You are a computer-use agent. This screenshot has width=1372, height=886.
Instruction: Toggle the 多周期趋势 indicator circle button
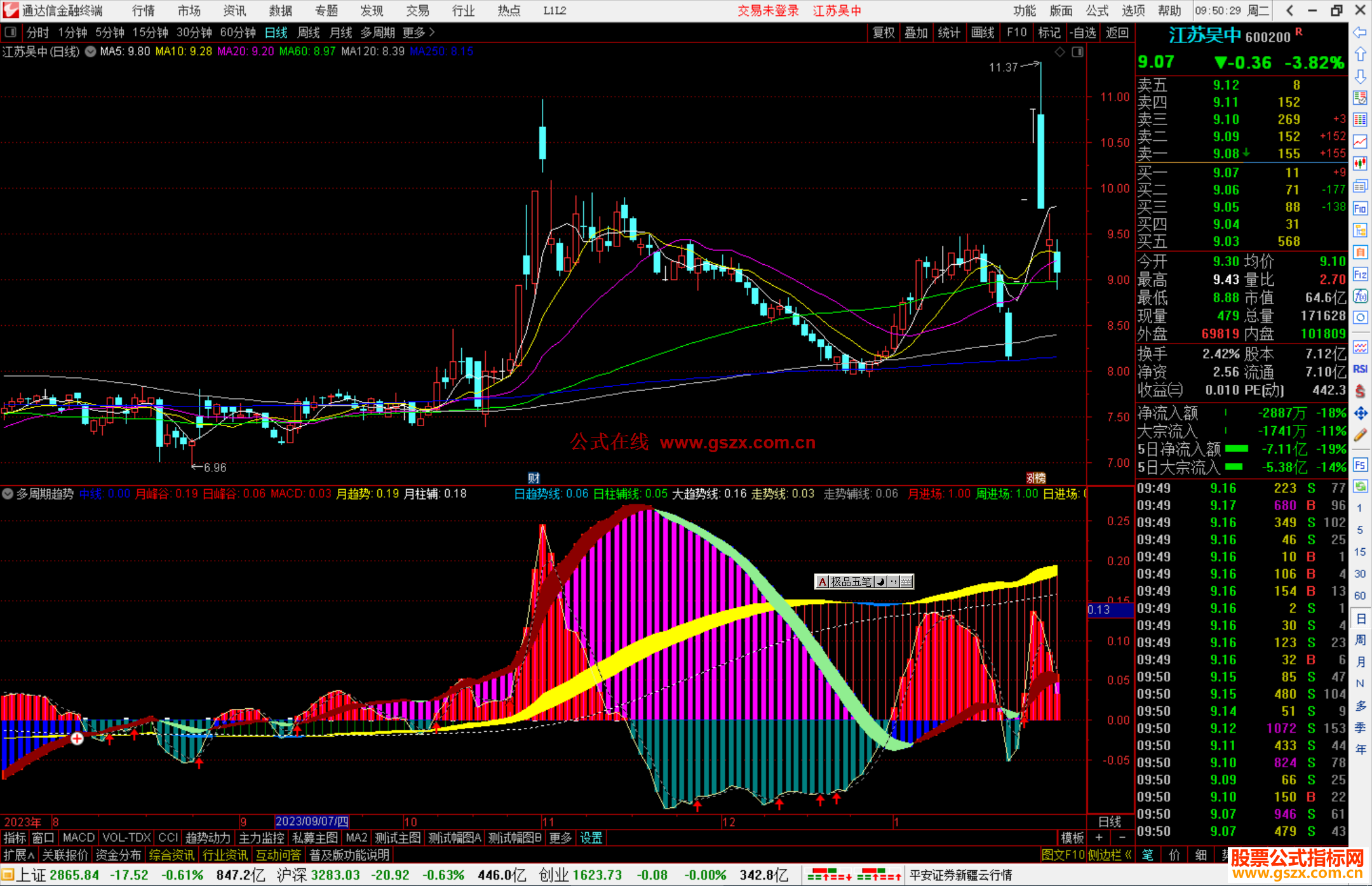(8, 493)
